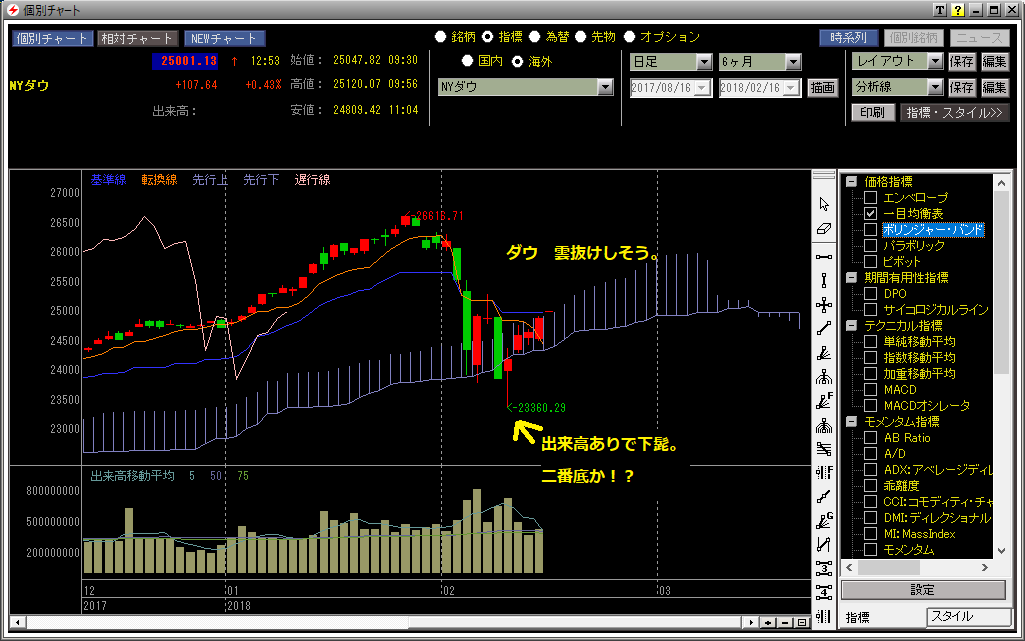Select the 為替 radio button
The image size is (1025, 641).
coord(535,37)
